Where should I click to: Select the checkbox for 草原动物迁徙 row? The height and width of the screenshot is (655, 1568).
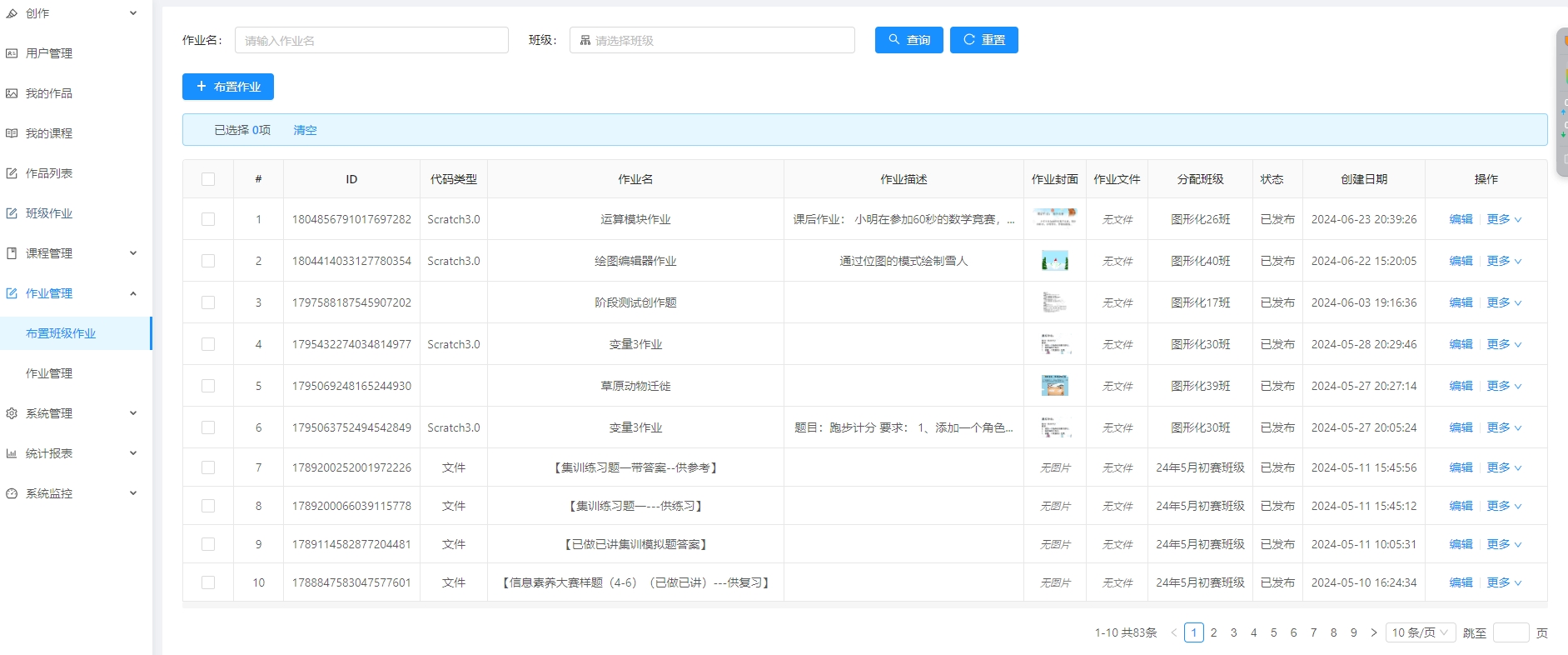(208, 386)
